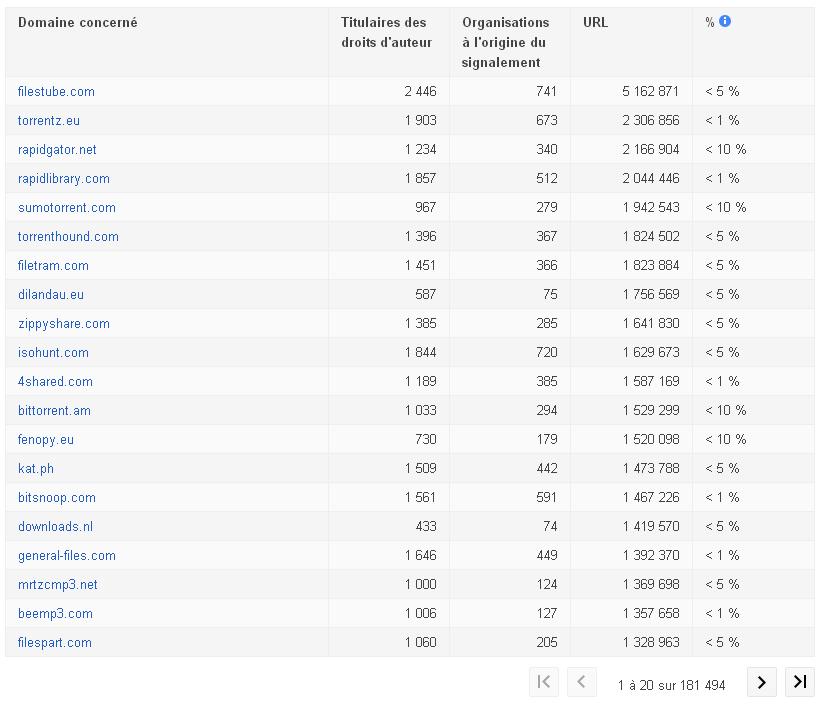Click the URL column header
This screenshot has width=823, height=704.
[x=595, y=23]
